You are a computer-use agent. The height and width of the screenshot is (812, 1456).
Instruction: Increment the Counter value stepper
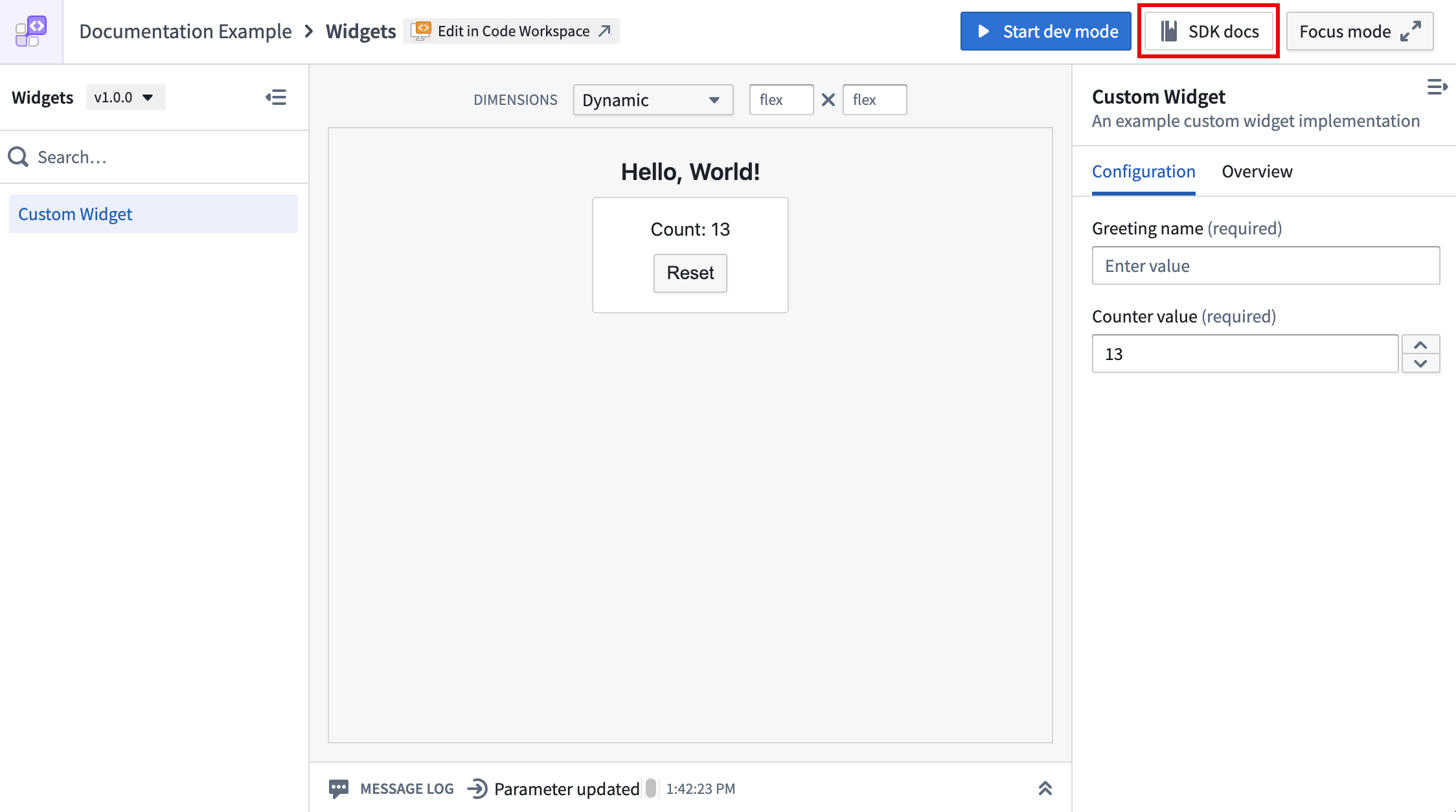(x=1420, y=344)
